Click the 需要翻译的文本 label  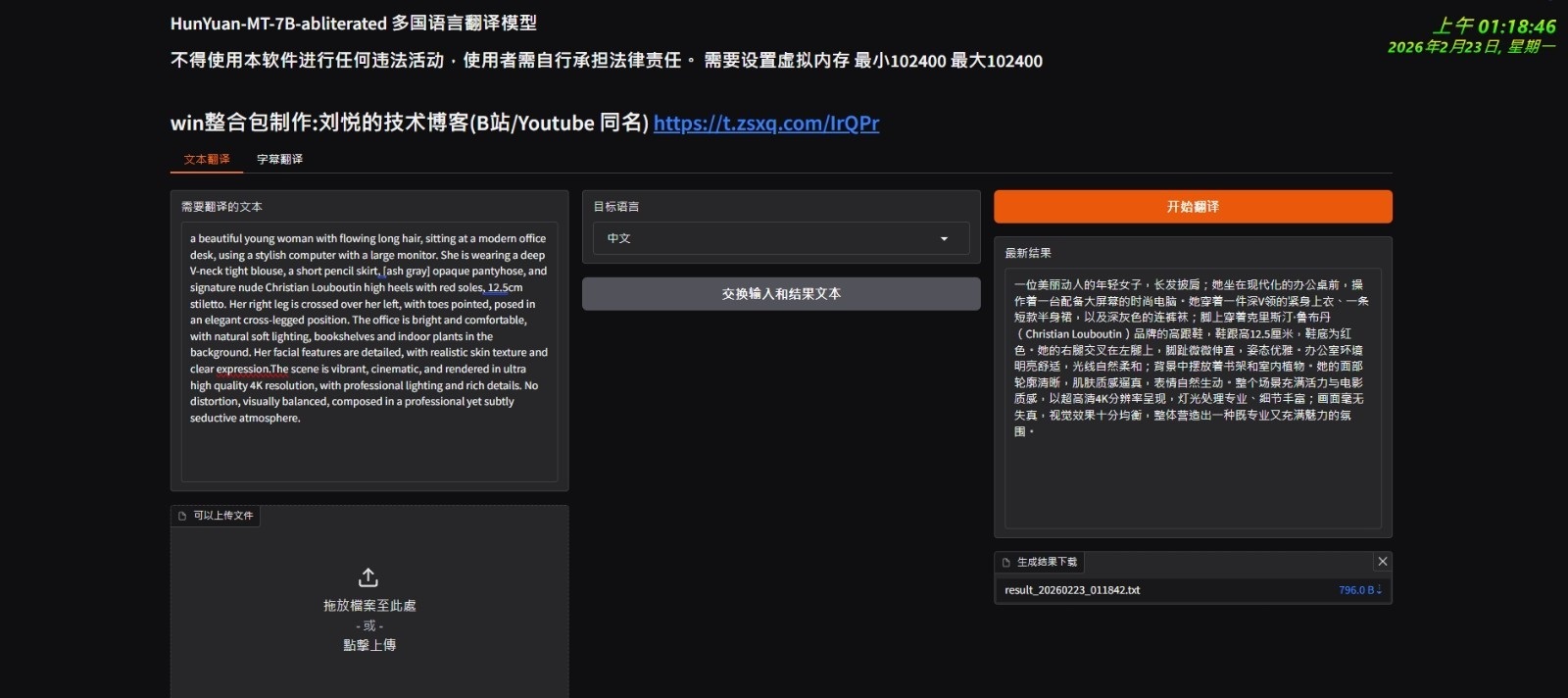pos(221,207)
